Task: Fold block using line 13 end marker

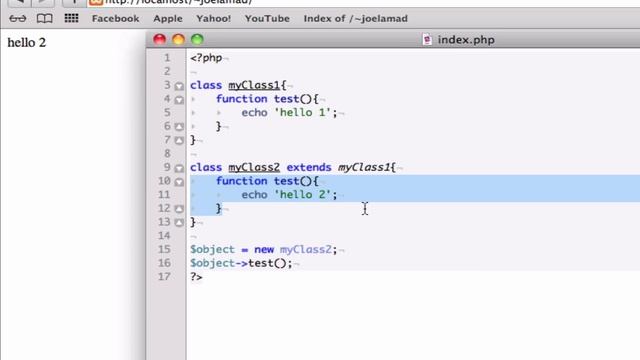Action: coord(179,223)
